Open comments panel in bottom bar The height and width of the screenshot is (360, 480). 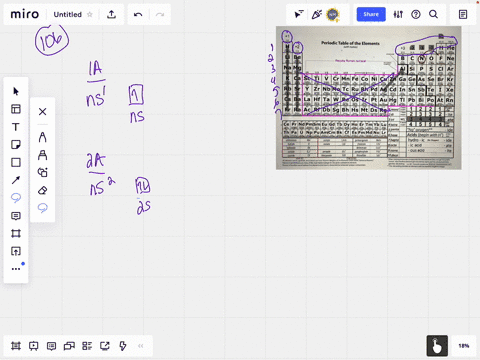point(51,346)
